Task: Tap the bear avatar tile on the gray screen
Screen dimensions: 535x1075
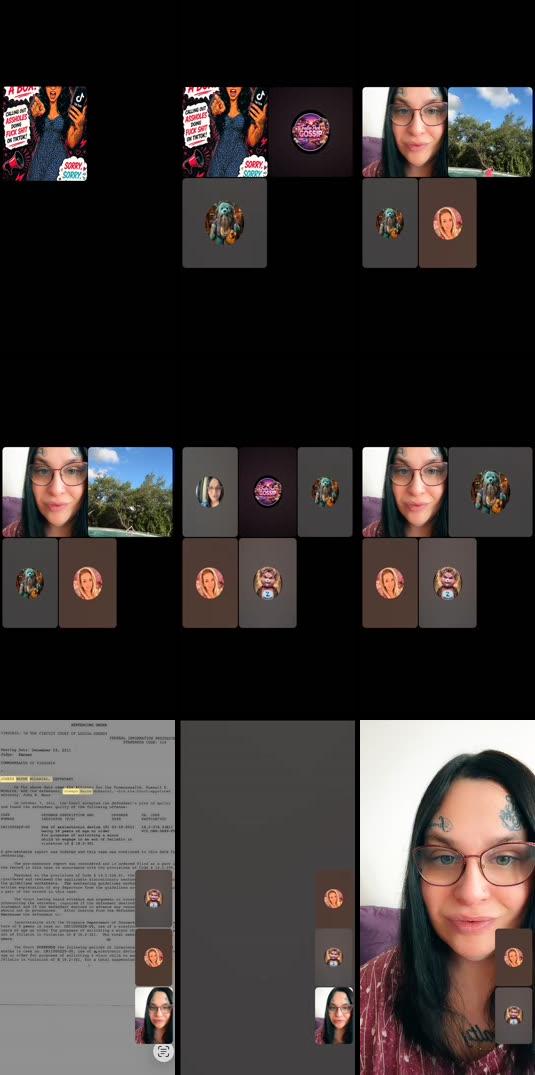Action: tap(334, 957)
